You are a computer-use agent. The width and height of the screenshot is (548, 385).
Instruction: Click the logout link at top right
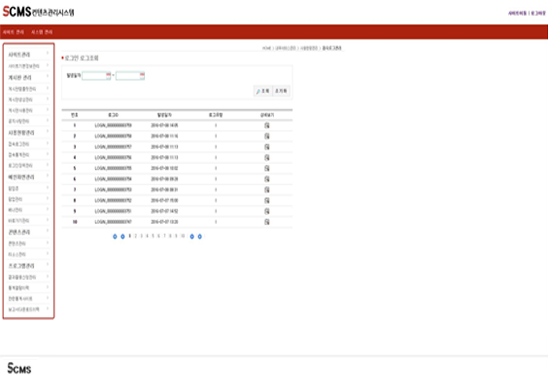tap(538, 13)
